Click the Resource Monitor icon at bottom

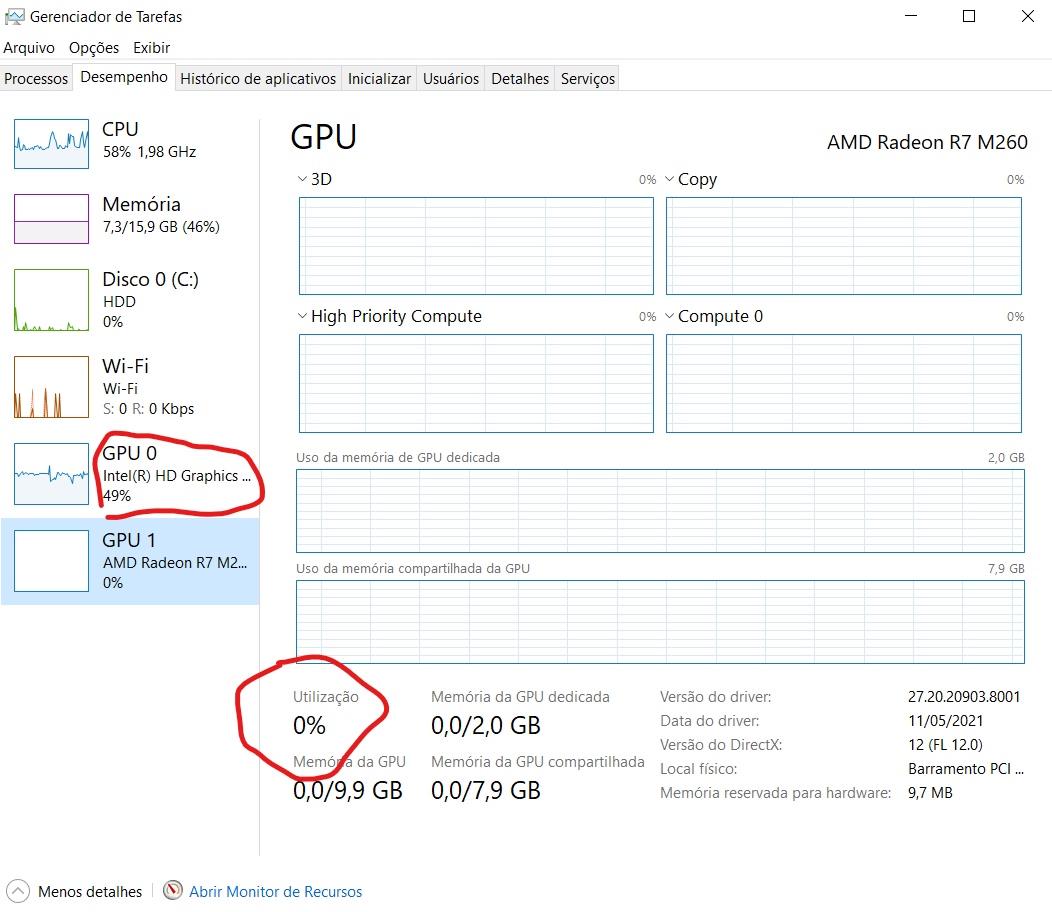coord(173,891)
